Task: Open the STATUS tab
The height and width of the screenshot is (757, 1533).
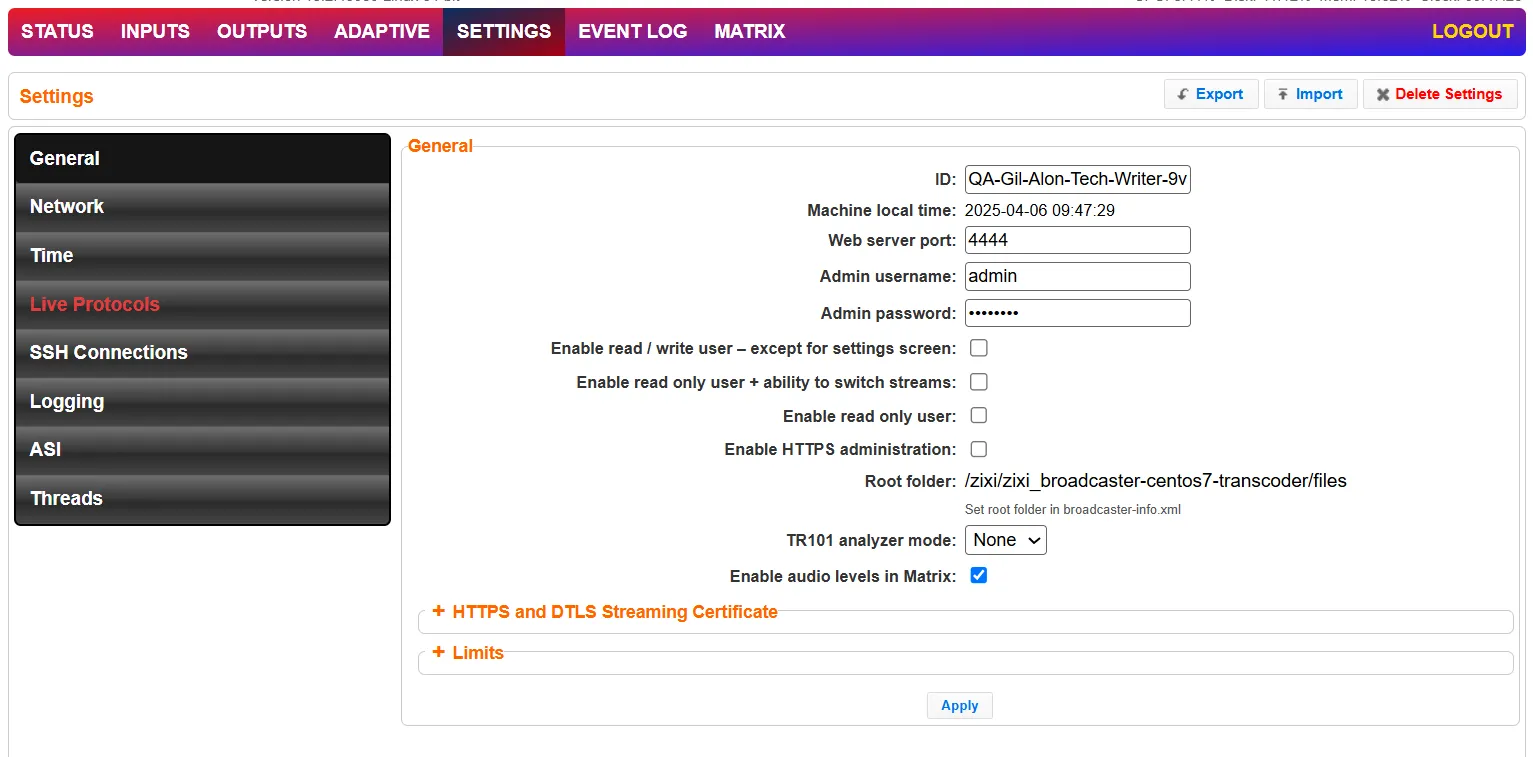Action: pos(57,31)
